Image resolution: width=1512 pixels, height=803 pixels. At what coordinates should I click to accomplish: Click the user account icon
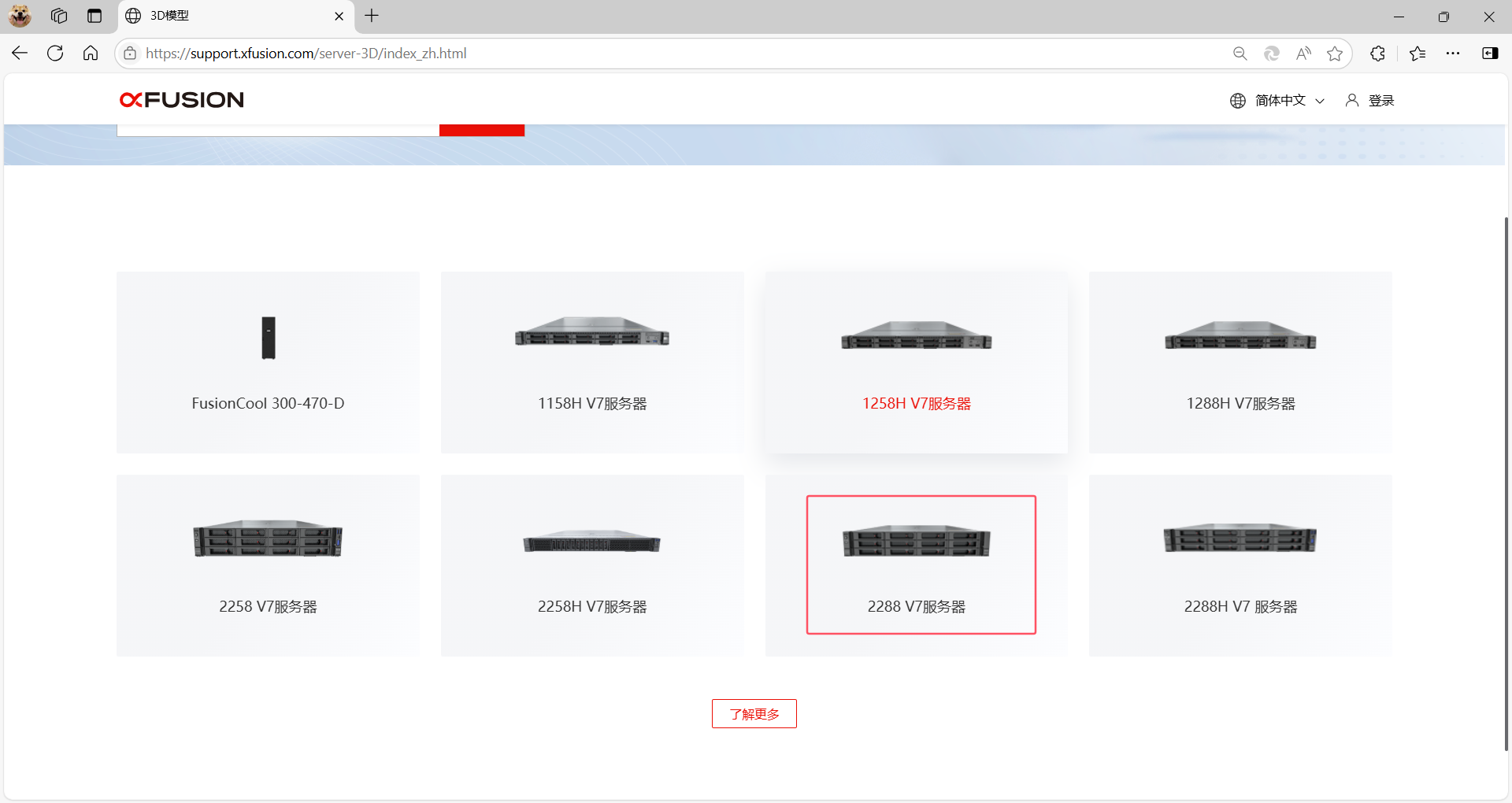[1352, 100]
